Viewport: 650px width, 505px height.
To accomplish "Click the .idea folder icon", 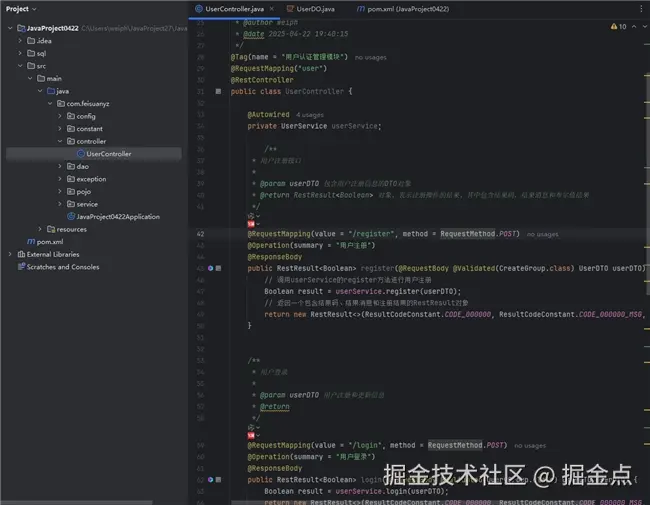I will pyautogui.click(x=31, y=41).
